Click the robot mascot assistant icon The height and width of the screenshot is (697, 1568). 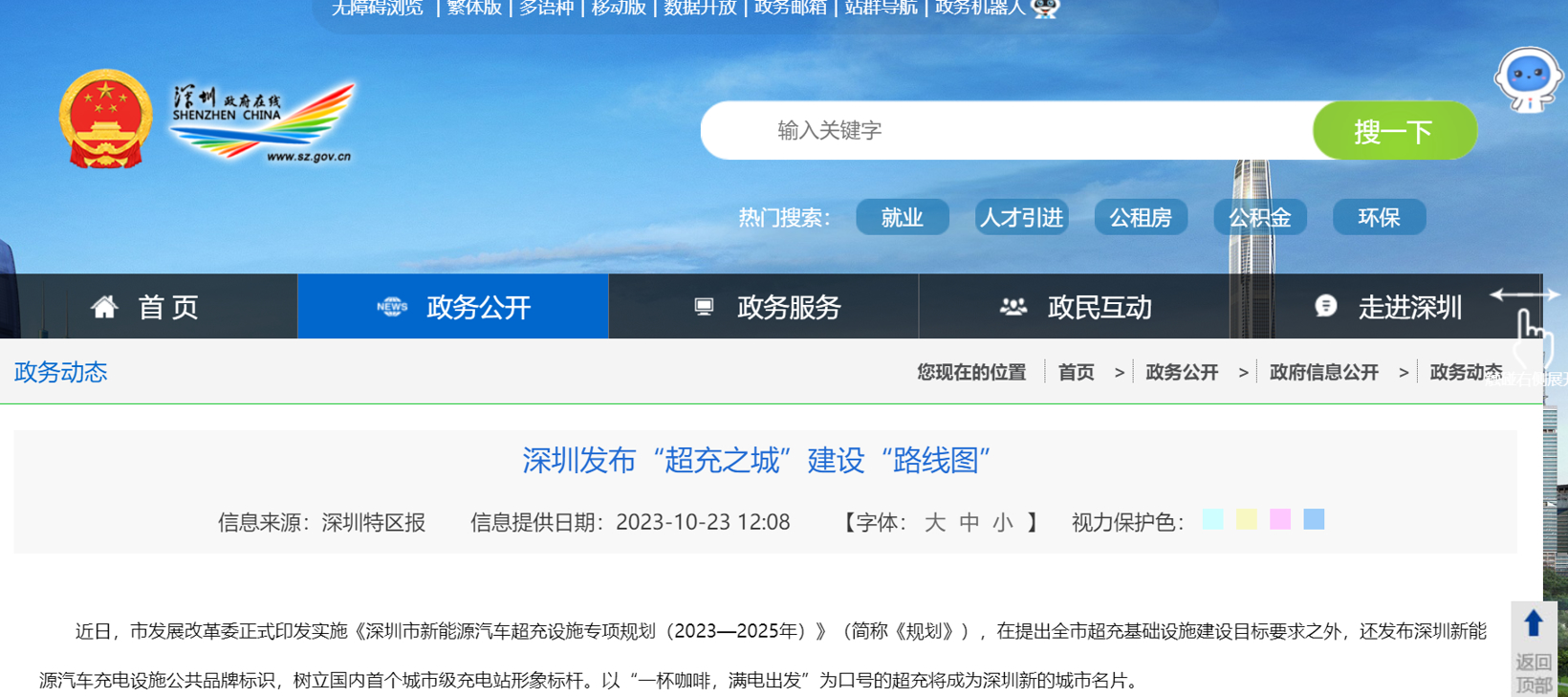(x=1528, y=78)
